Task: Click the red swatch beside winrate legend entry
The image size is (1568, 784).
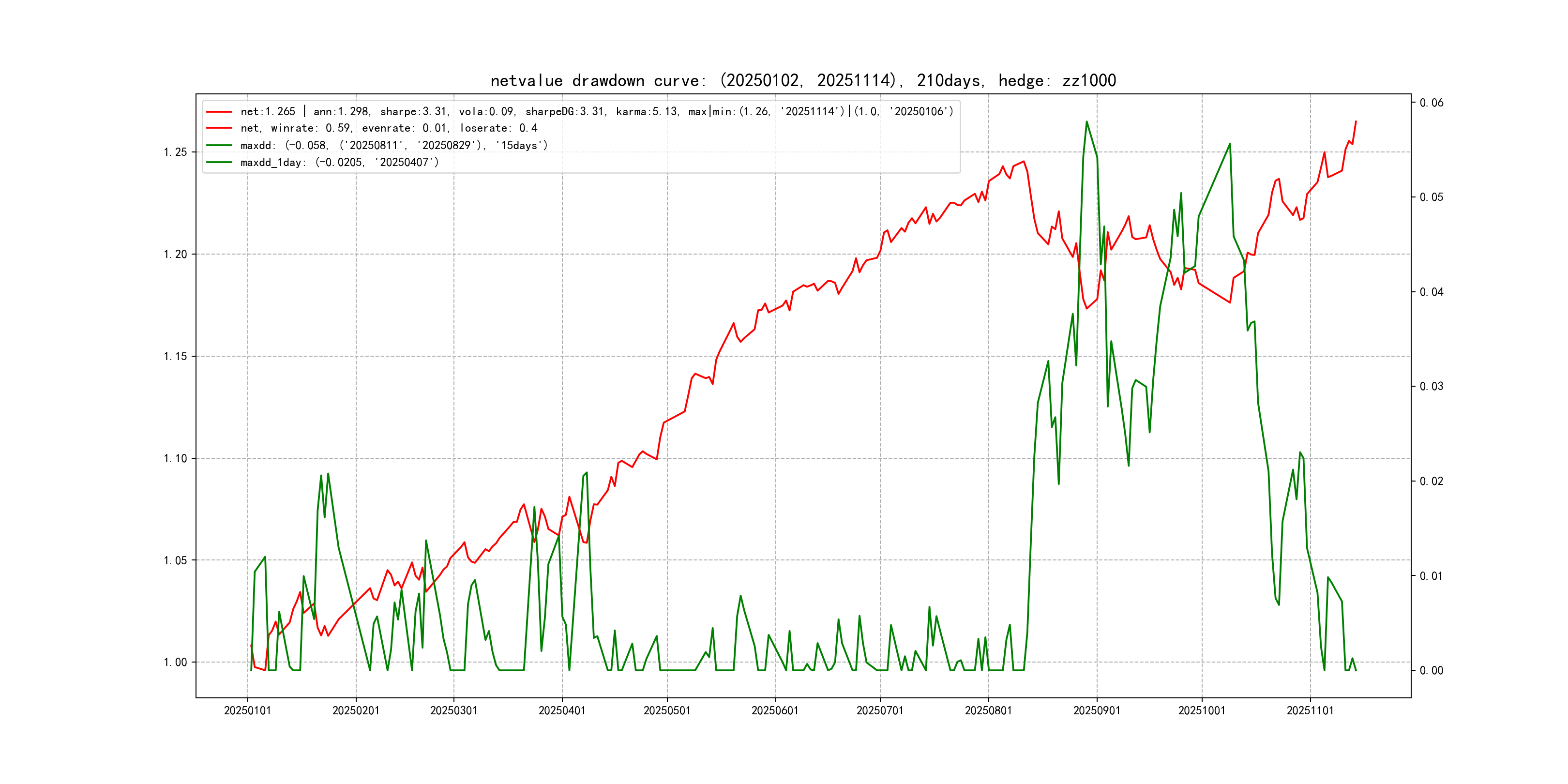Action: click(x=219, y=128)
